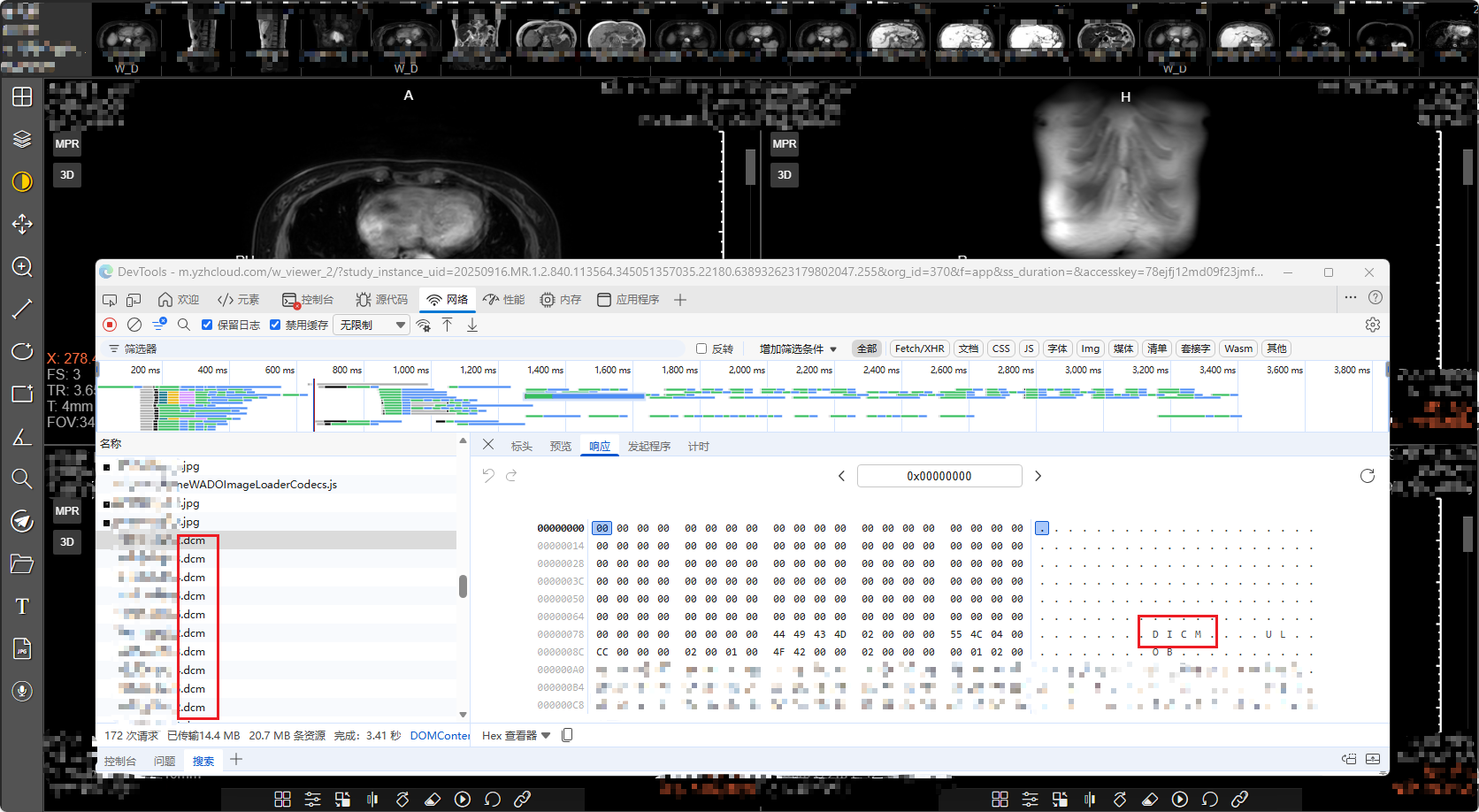
Task: Uncheck the 保留日志 checkbox
Action: coord(207,325)
